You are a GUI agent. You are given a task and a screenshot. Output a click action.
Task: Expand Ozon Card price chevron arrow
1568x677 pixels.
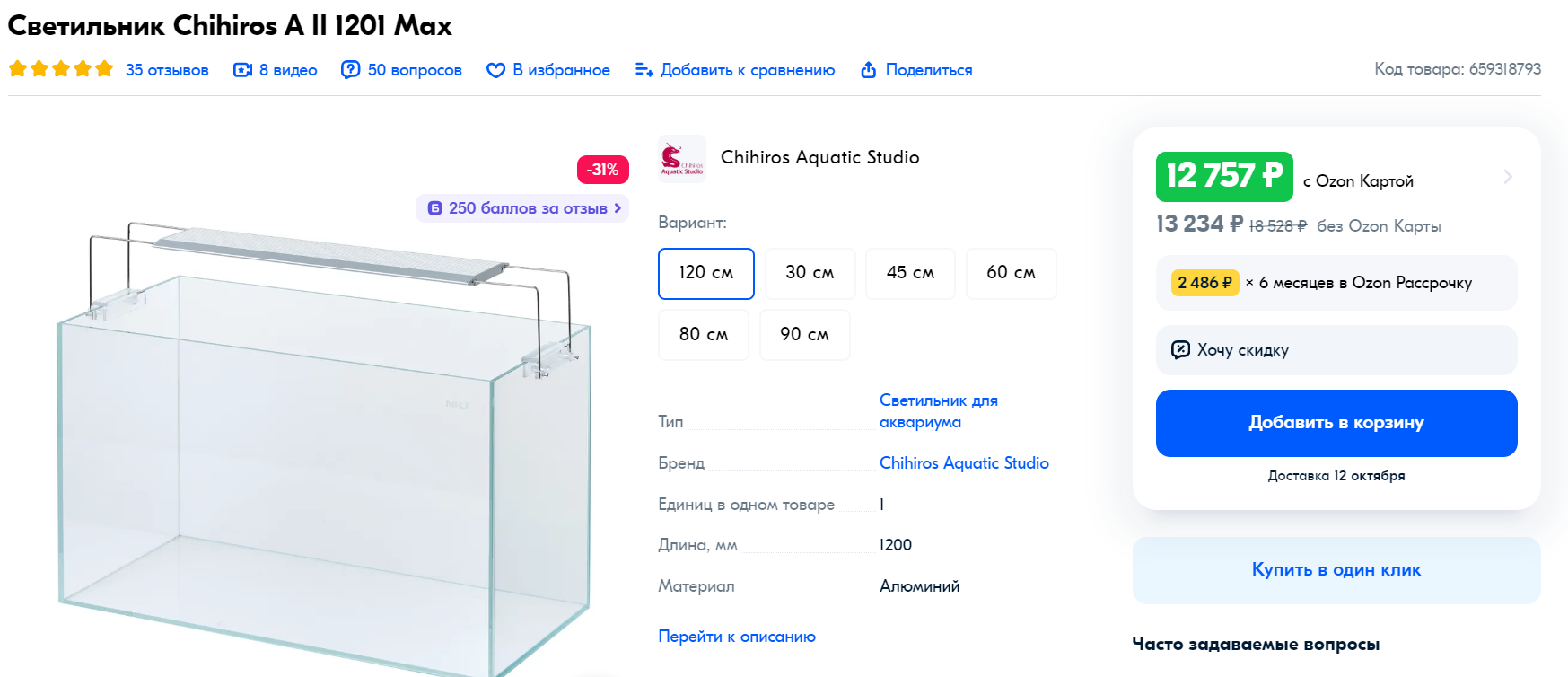[1508, 177]
